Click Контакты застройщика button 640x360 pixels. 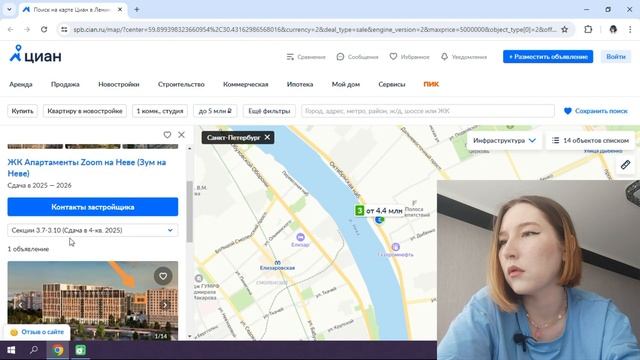(93, 207)
